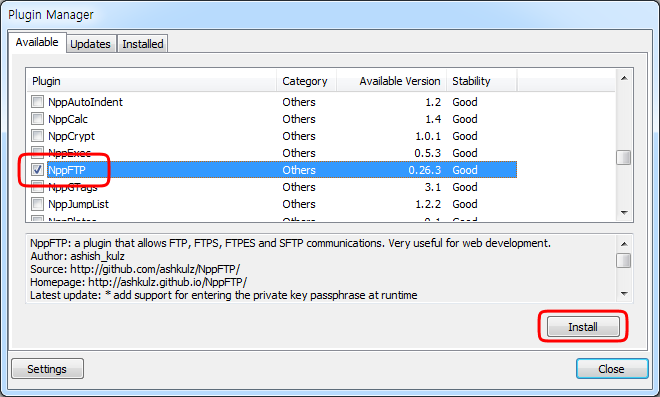Image resolution: width=660 pixels, height=397 pixels.
Task: Click description box scroll up arrow
Action: point(624,244)
